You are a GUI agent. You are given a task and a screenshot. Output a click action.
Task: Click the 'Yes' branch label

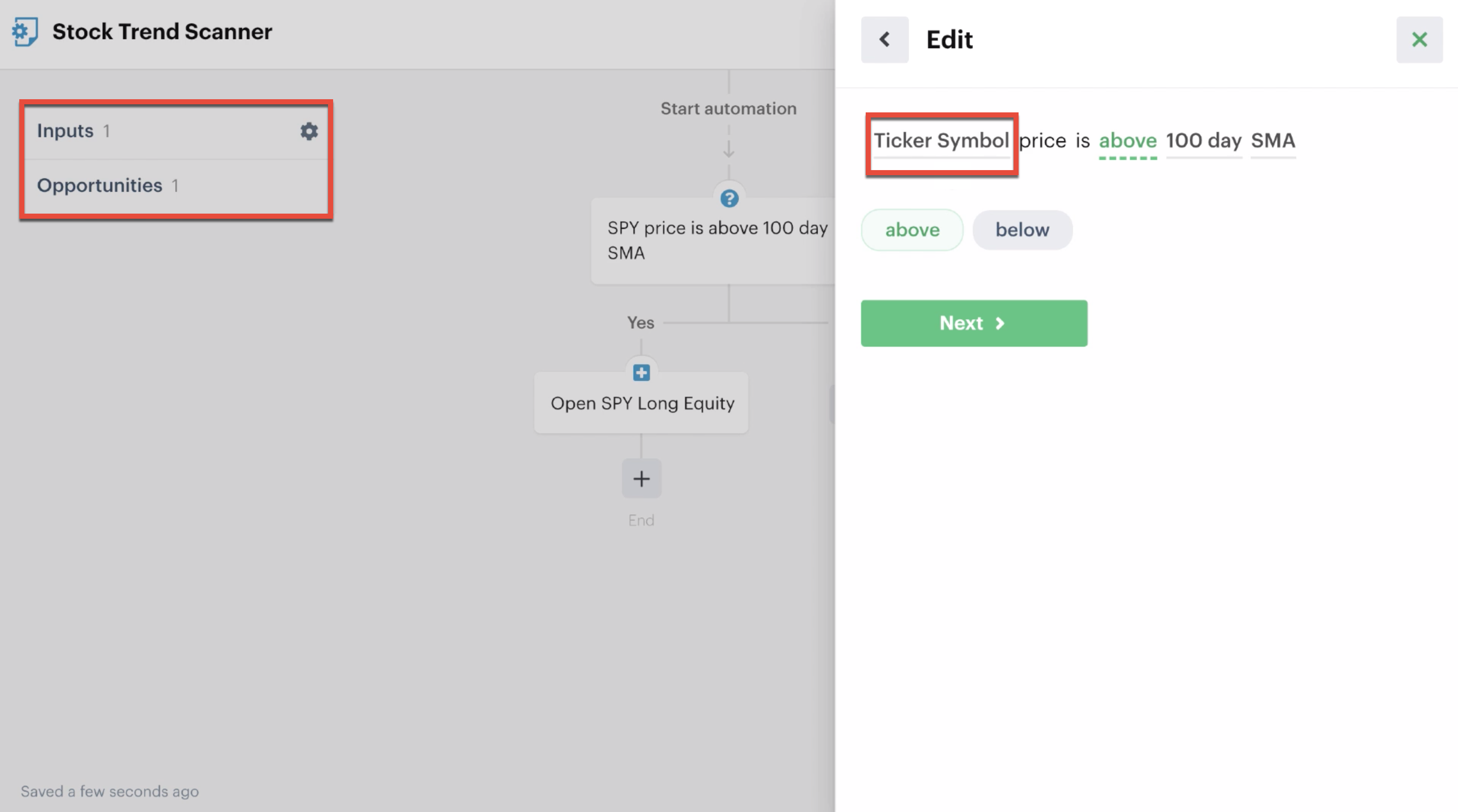pos(640,322)
